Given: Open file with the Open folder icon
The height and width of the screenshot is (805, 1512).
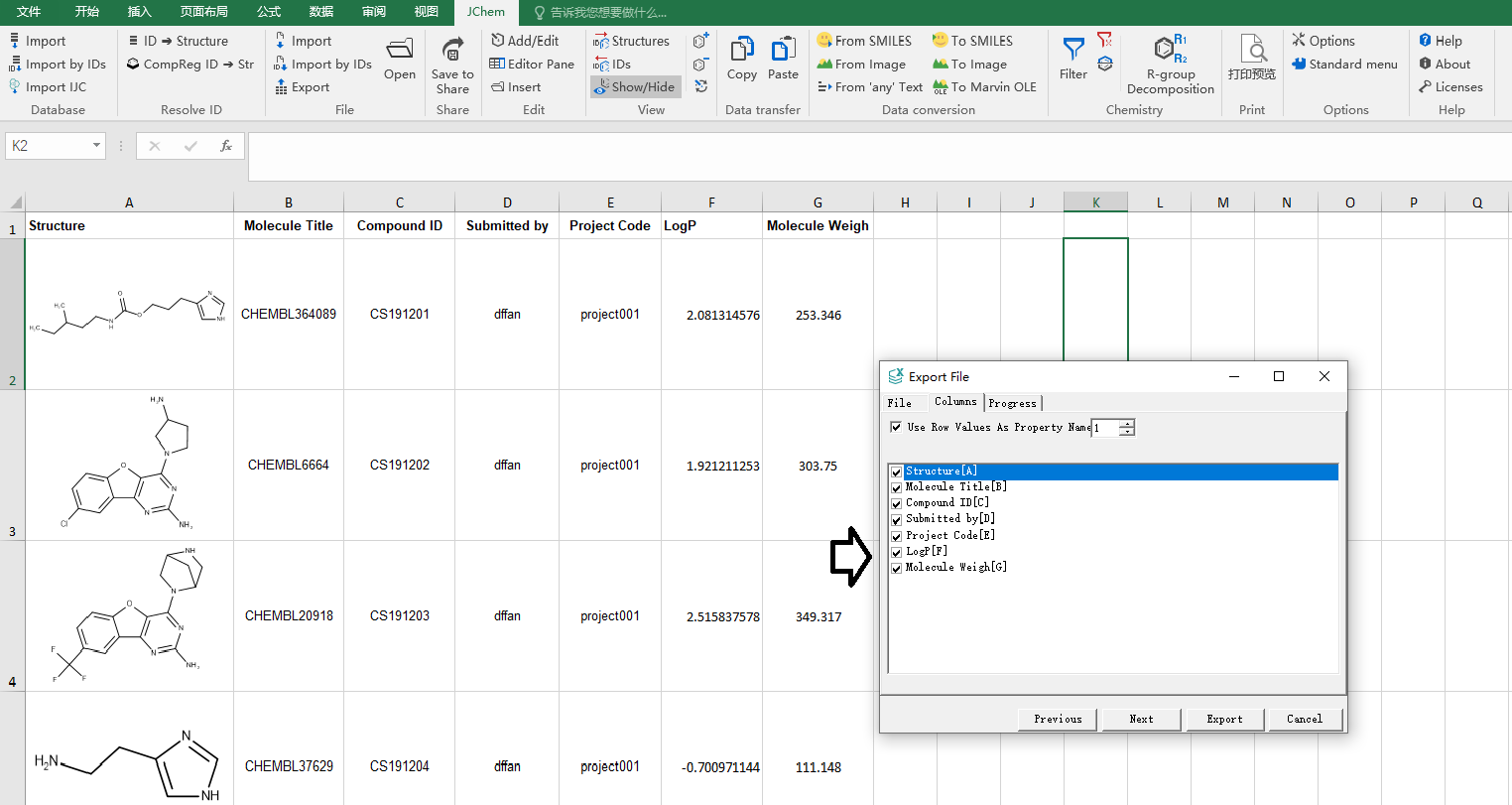Looking at the screenshot, I should point(400,49).
